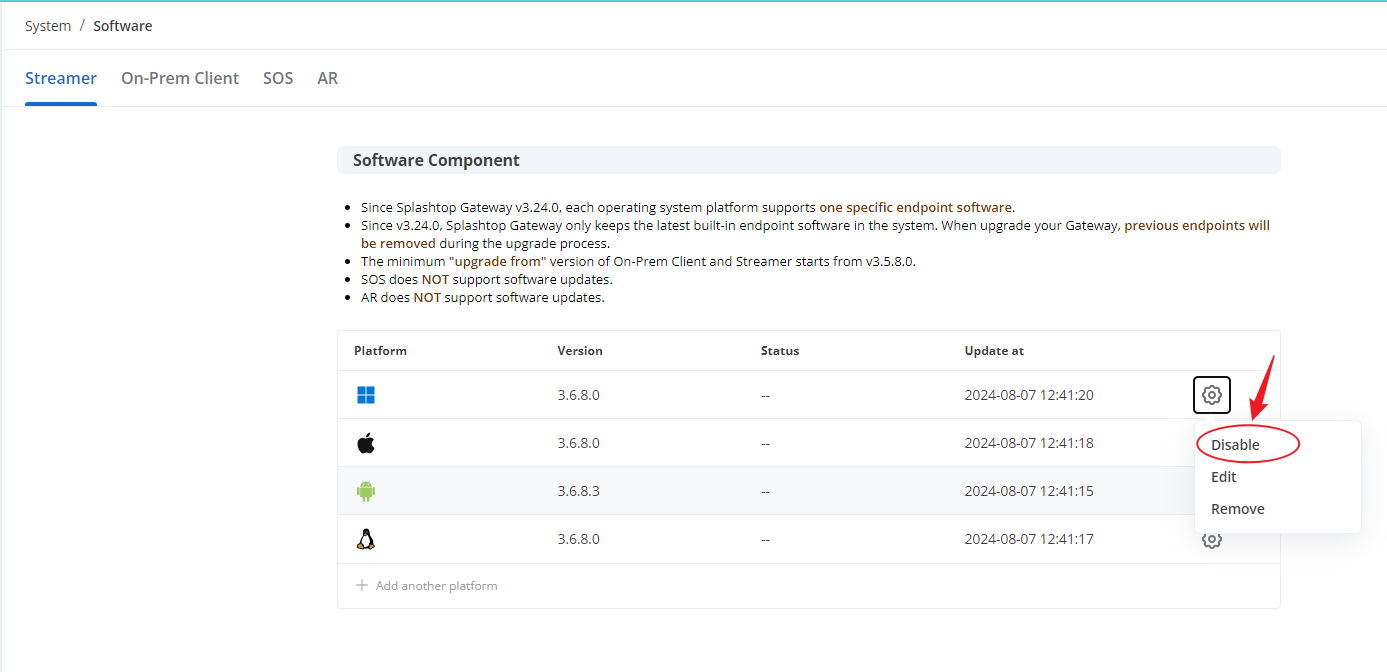Open the Linux row gear settings icon
Viewport: 1387px width, 672px height.
tap(1211, 540)
